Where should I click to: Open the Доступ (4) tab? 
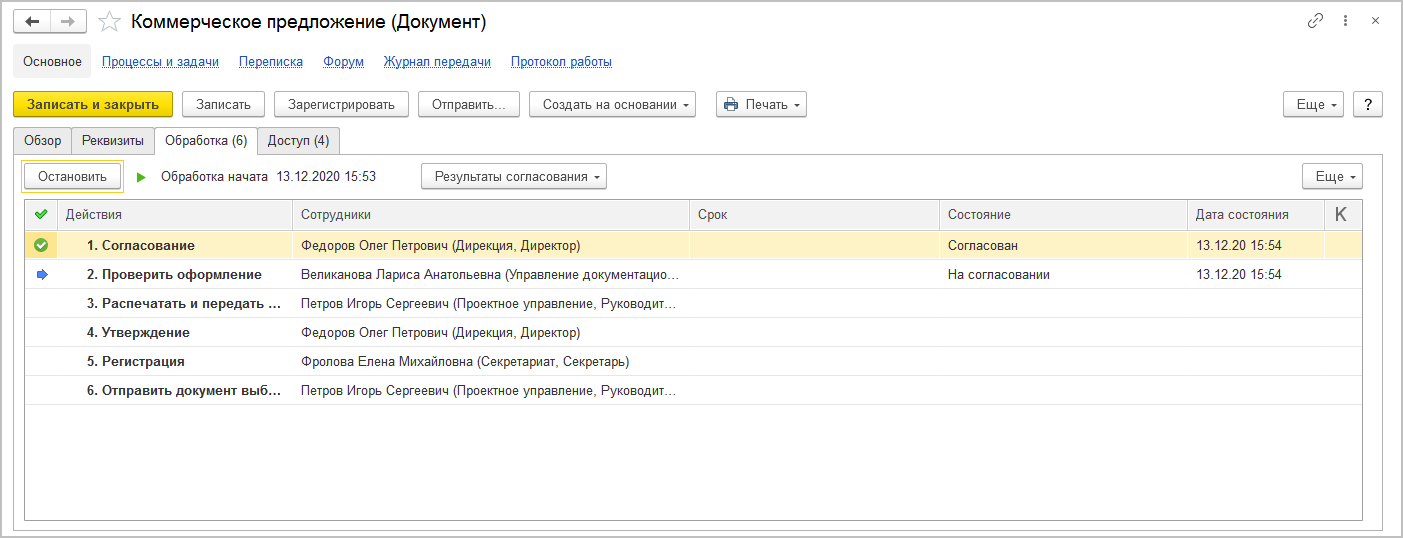tap(298, 141)
